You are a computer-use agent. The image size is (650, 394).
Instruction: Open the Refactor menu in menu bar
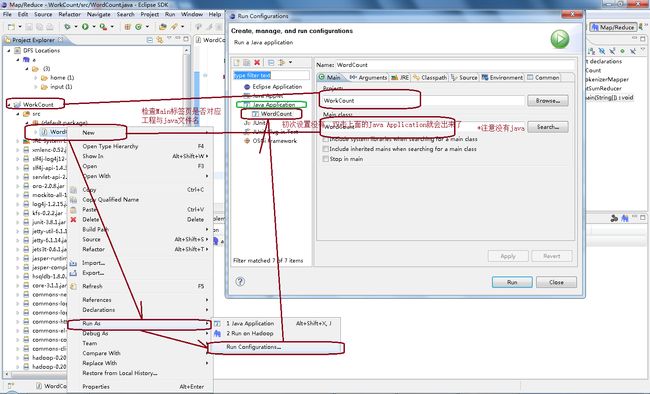click(69, 14)
